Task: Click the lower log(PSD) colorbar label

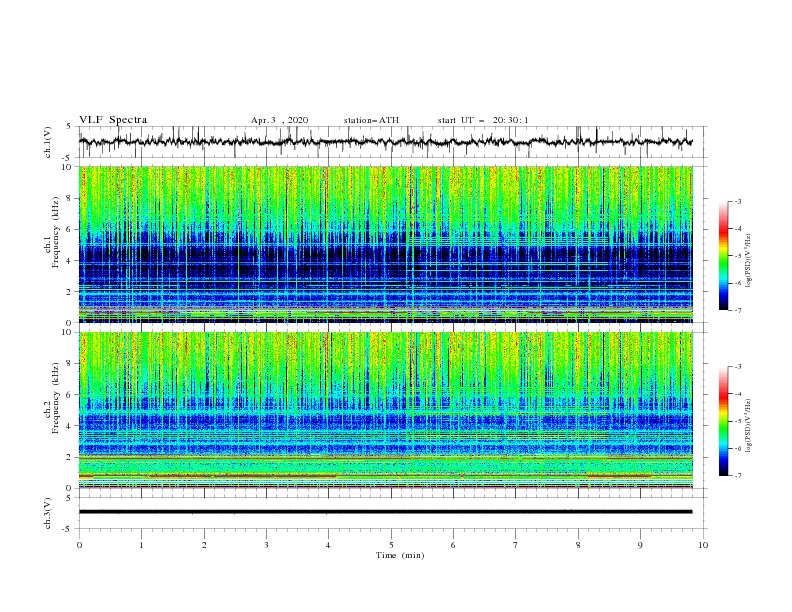Action: tap(748, 426)
